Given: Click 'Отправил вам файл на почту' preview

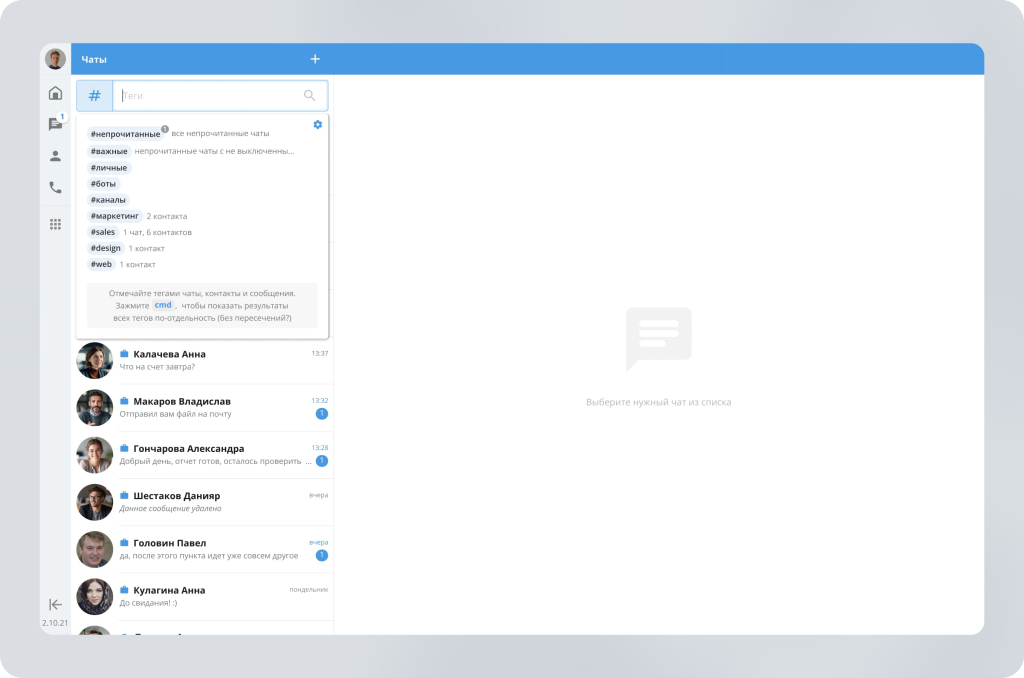Looking at the screenshot, I should 175,414.
